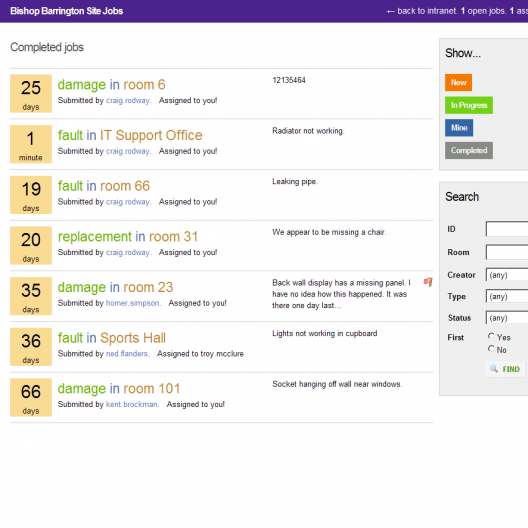Click craig.rodway on room 31 job

coord(128,252)
